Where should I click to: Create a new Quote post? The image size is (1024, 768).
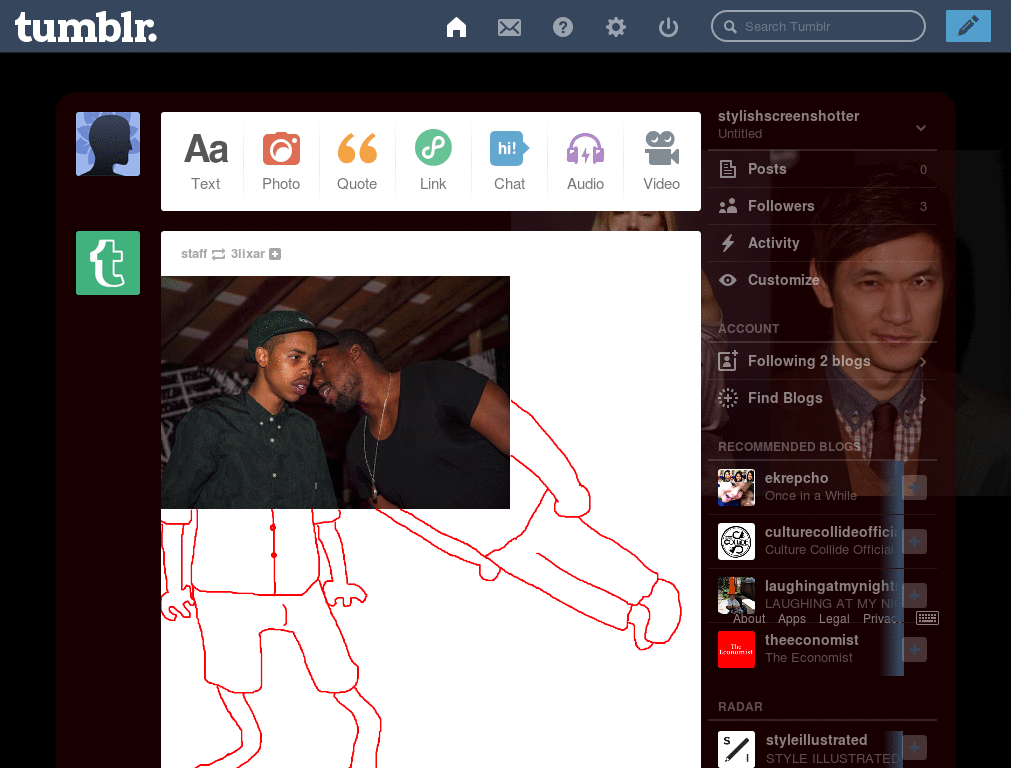[x=357, y=161]
